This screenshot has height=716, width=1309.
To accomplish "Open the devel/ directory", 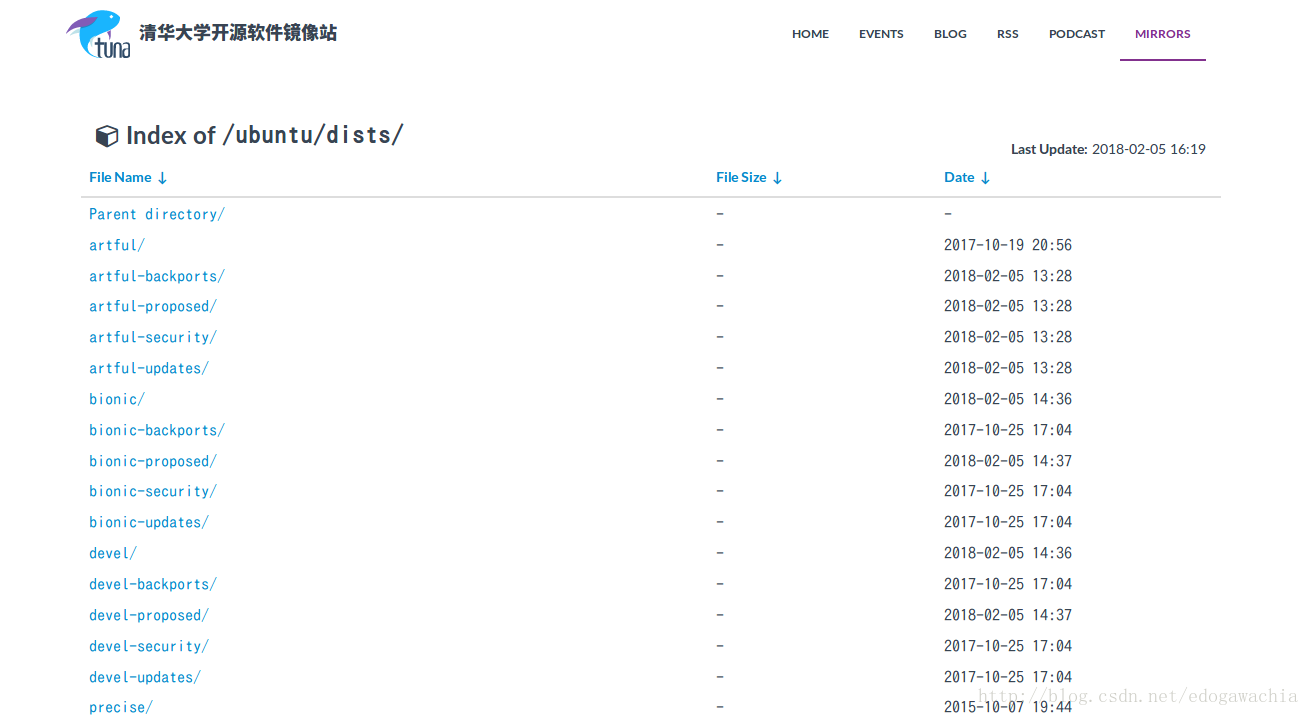I will click(x=113, y=553).
